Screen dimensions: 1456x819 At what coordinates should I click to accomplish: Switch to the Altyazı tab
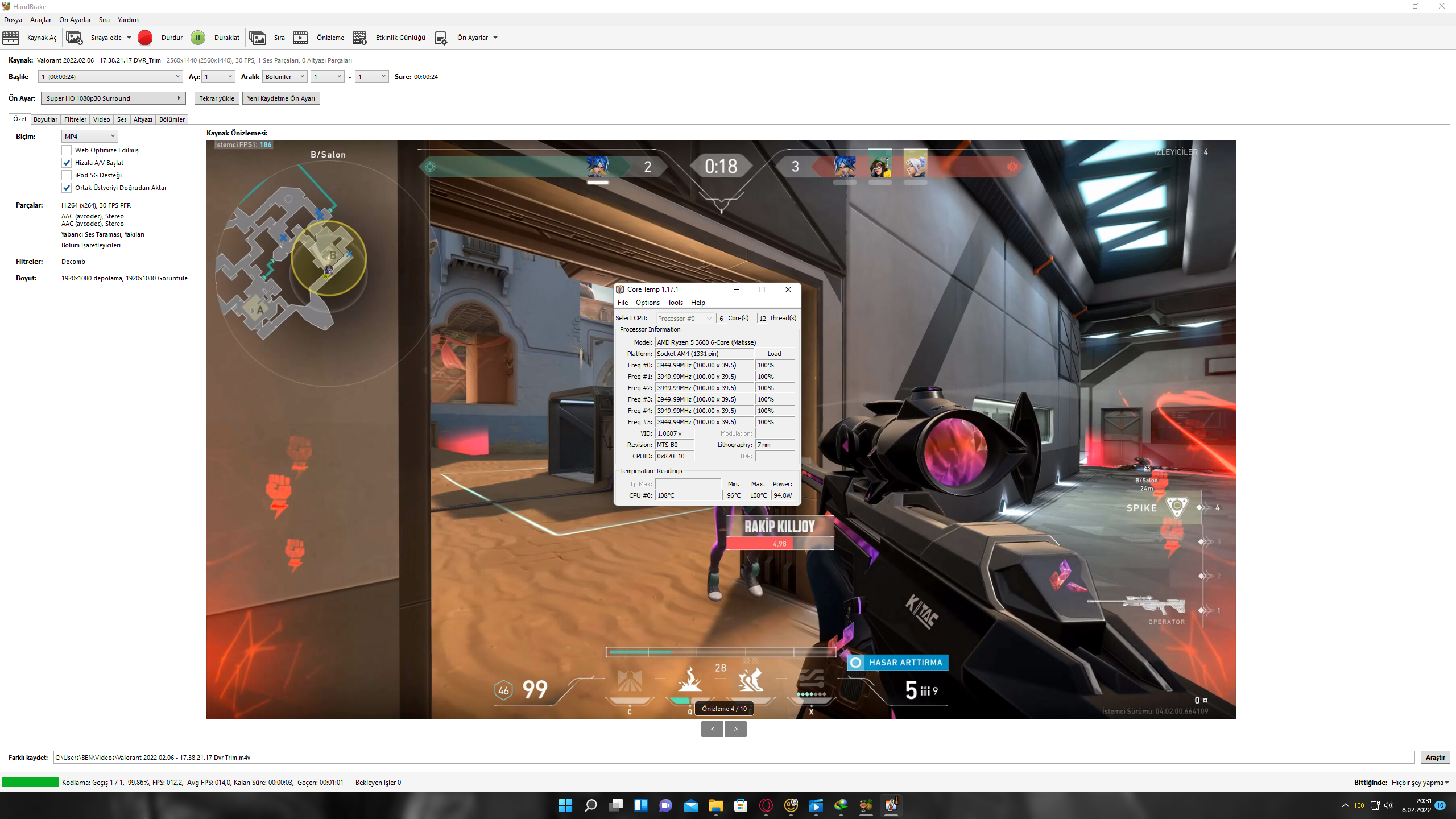(x=143, y=119)
